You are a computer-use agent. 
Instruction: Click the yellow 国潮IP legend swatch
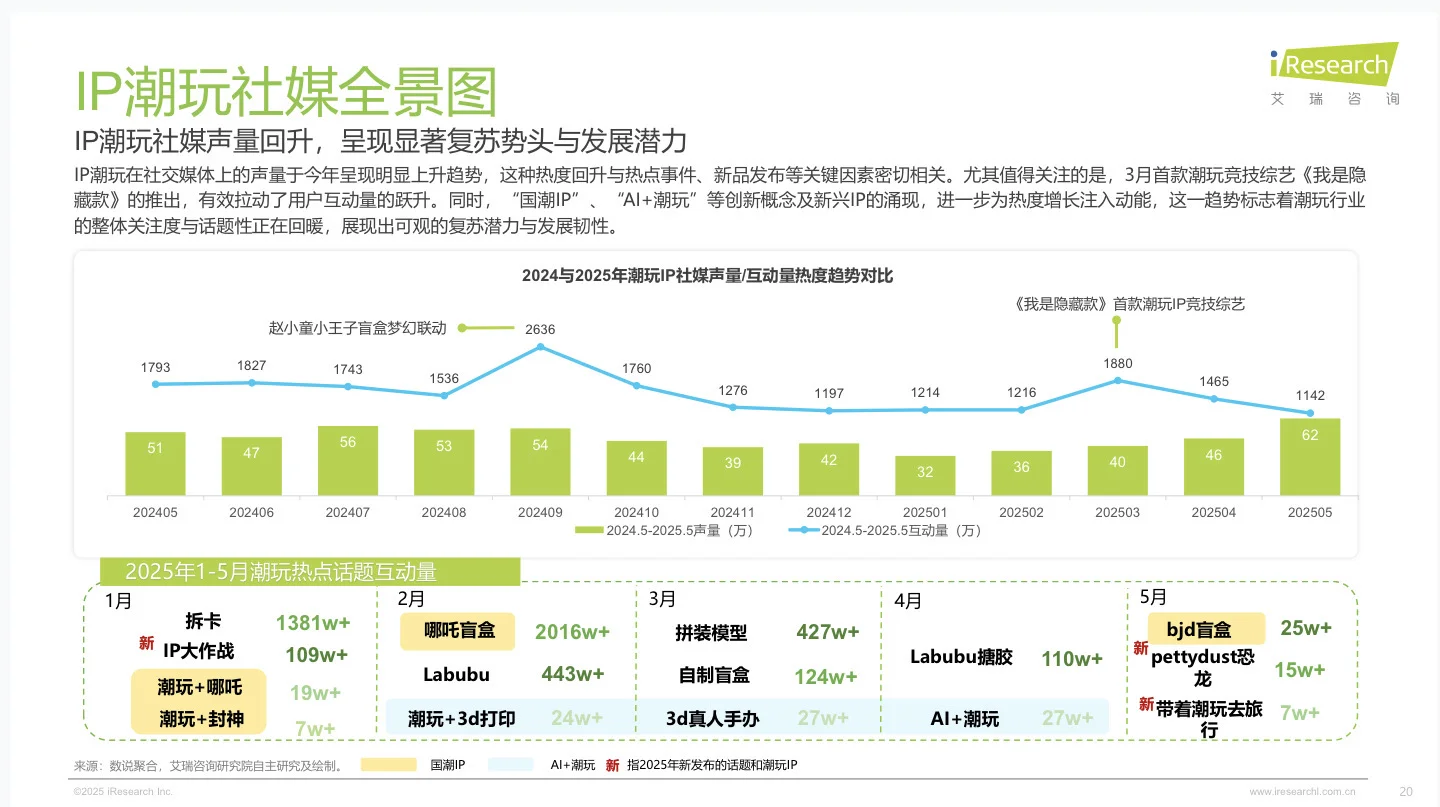[388, 765]
